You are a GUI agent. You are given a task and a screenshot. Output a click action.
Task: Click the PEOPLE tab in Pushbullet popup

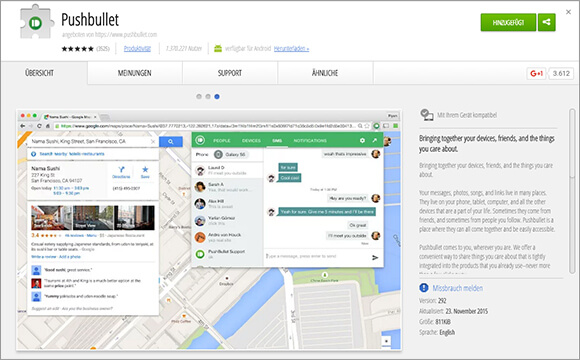coord(222,141)
